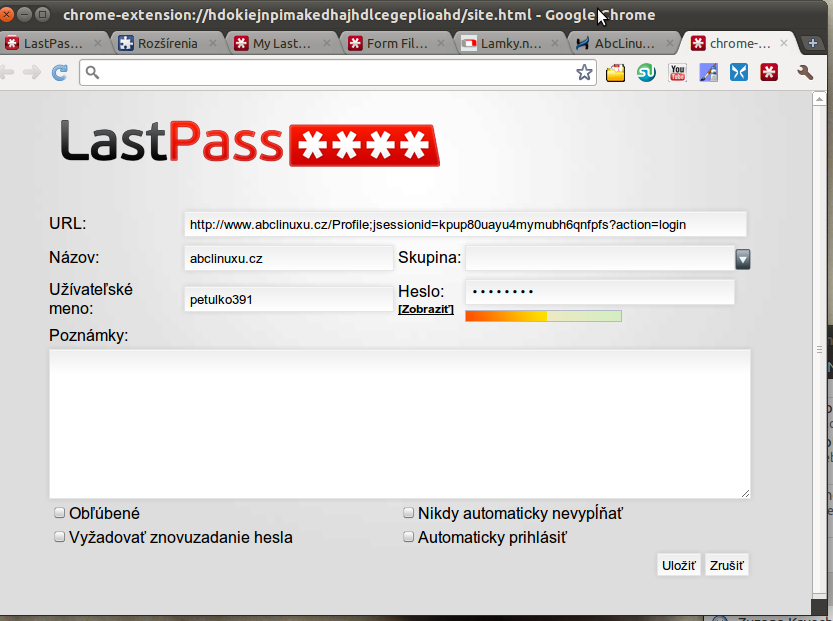Open the yellow folder extension icon
The image size is (833, 621).
point(615,72)
